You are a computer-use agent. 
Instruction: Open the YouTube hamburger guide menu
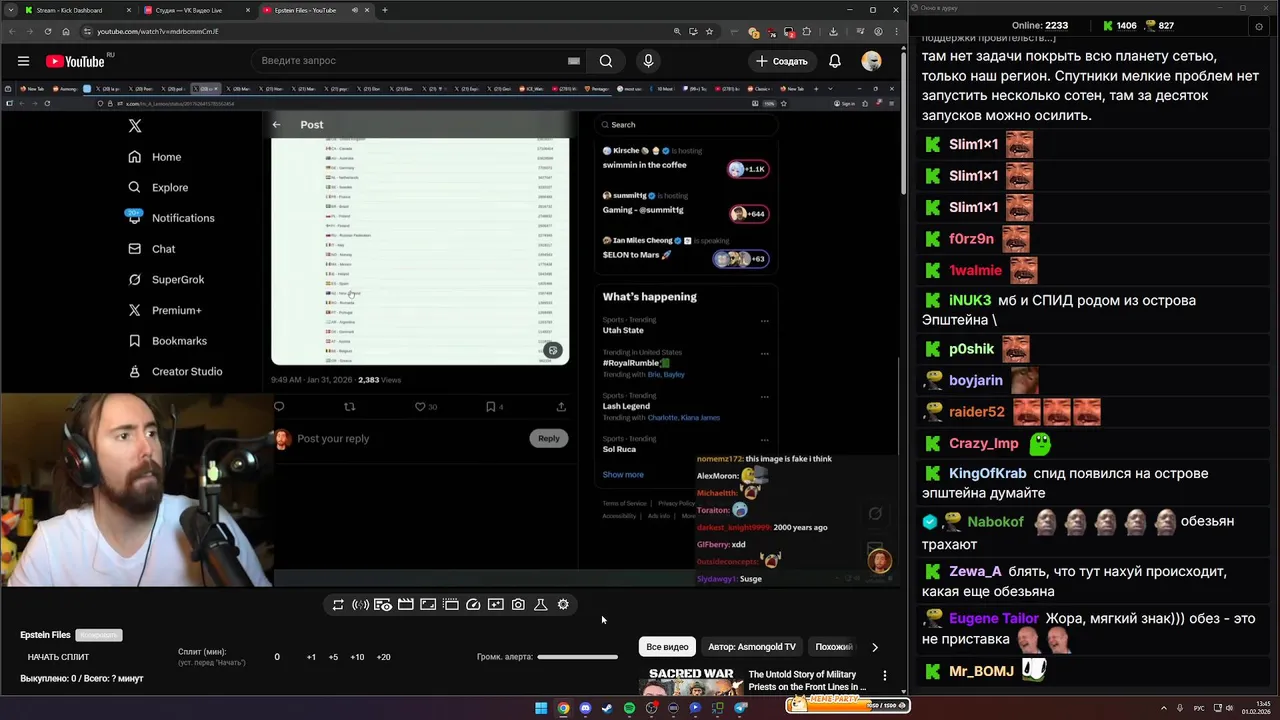[23, 61]
